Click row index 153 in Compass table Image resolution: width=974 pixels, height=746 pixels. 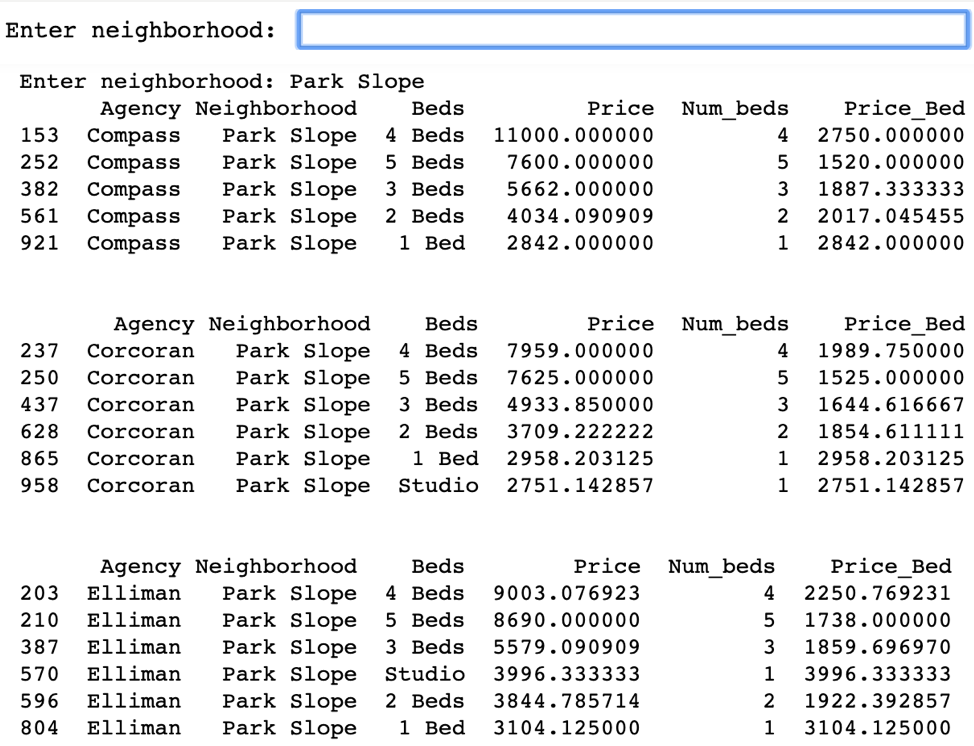[39, 136]
